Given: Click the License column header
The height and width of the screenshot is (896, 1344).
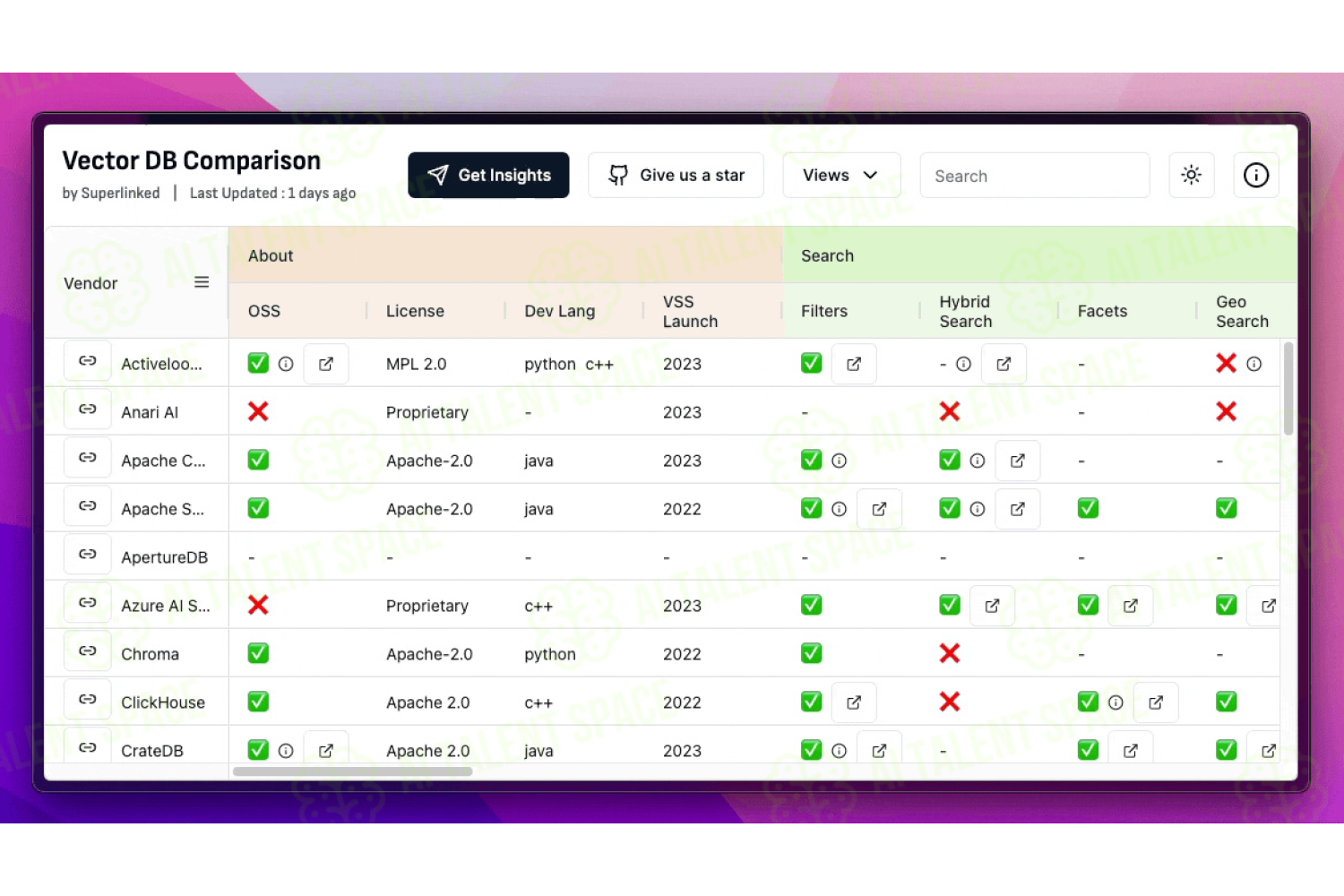Looking at the screenshot, I should tap(415, 311).
